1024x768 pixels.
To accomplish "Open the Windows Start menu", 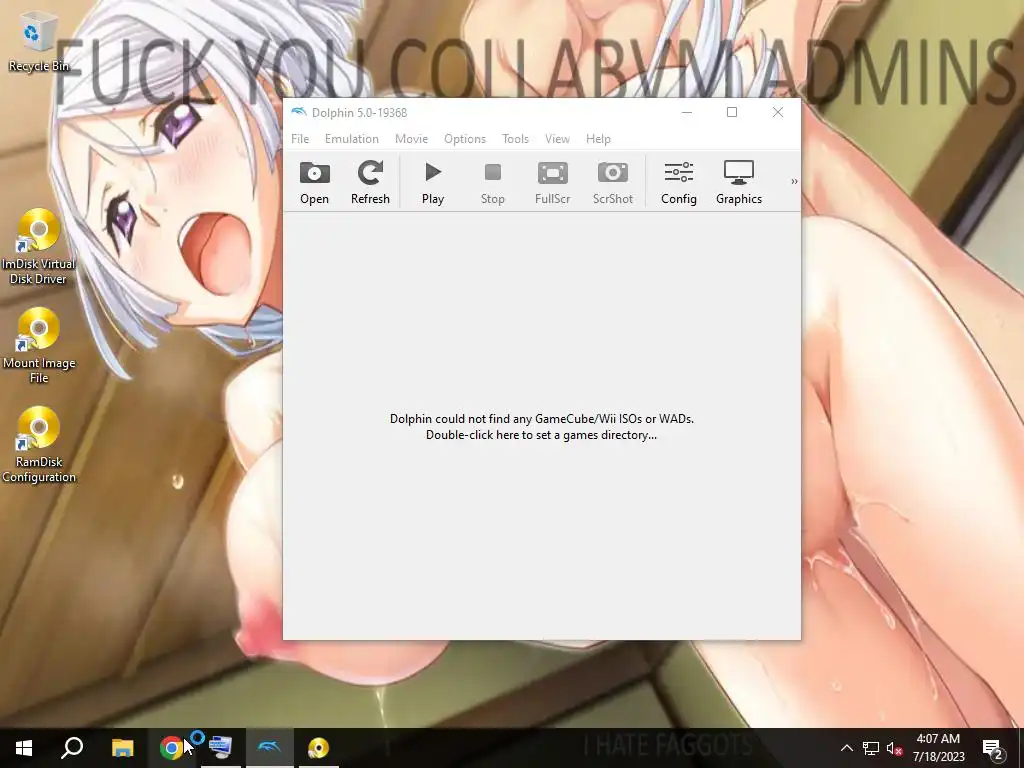I will coord(24,748).
